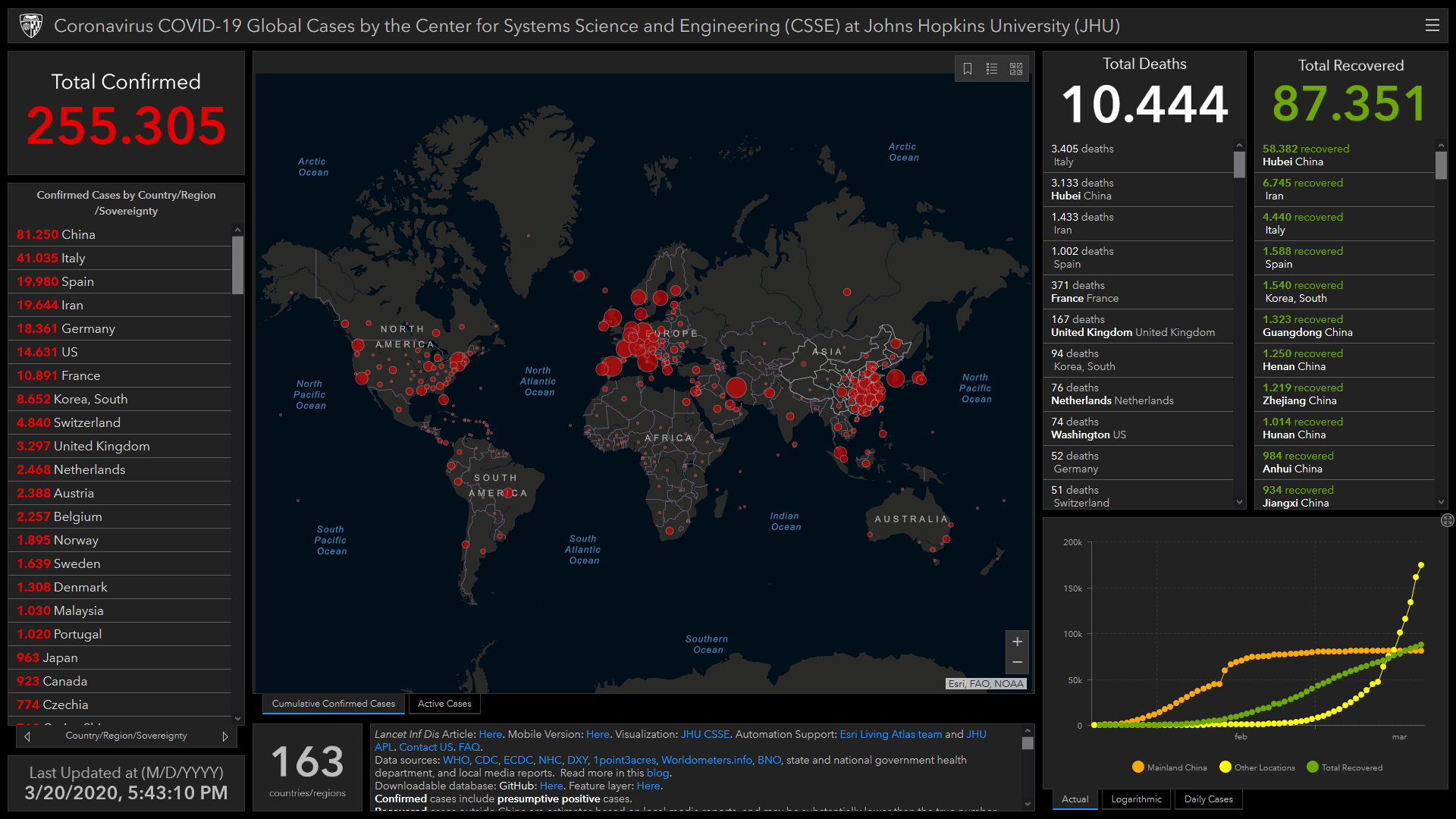The image size is (1456, 819).
Task: Select 58.382 recovered Hubei China entry
Action: tap(1346, 155)
